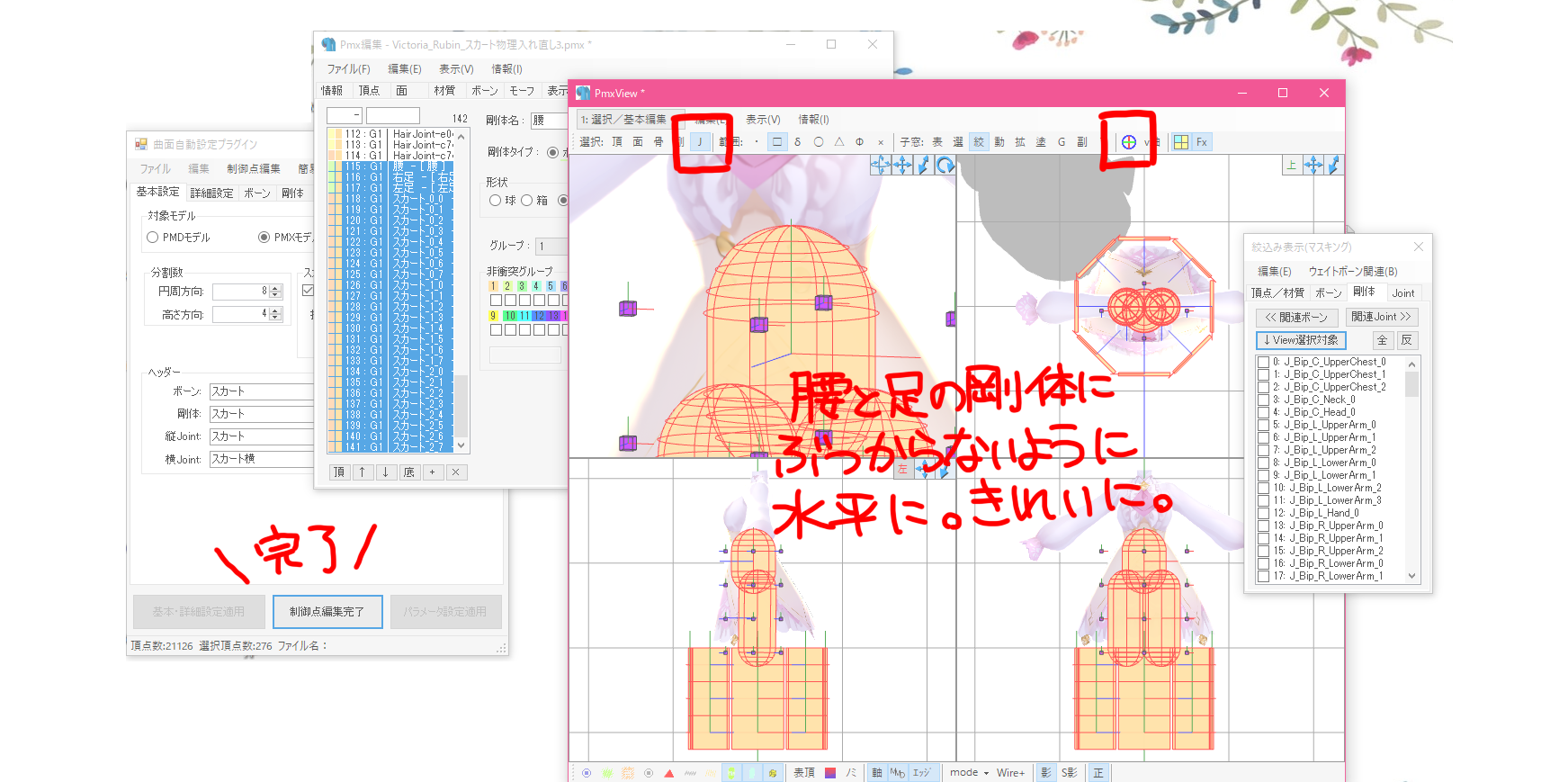Open the 絞 masking sub-window

(979, 142)
